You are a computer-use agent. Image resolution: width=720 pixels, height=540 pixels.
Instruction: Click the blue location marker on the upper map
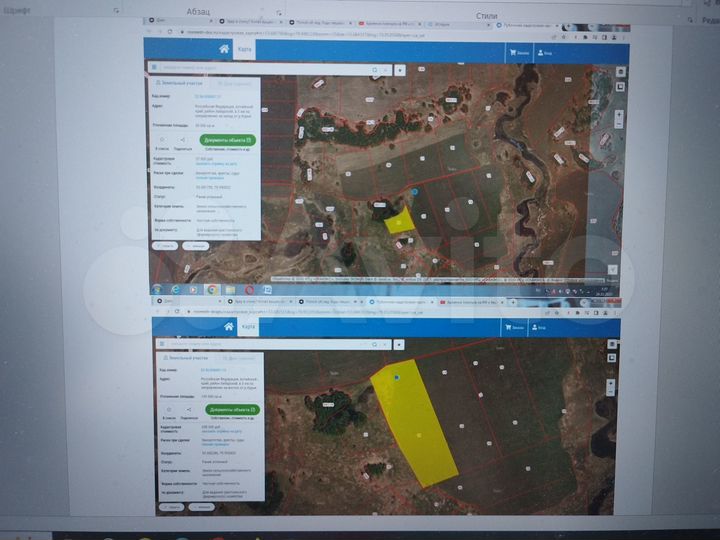coord(414,191)
